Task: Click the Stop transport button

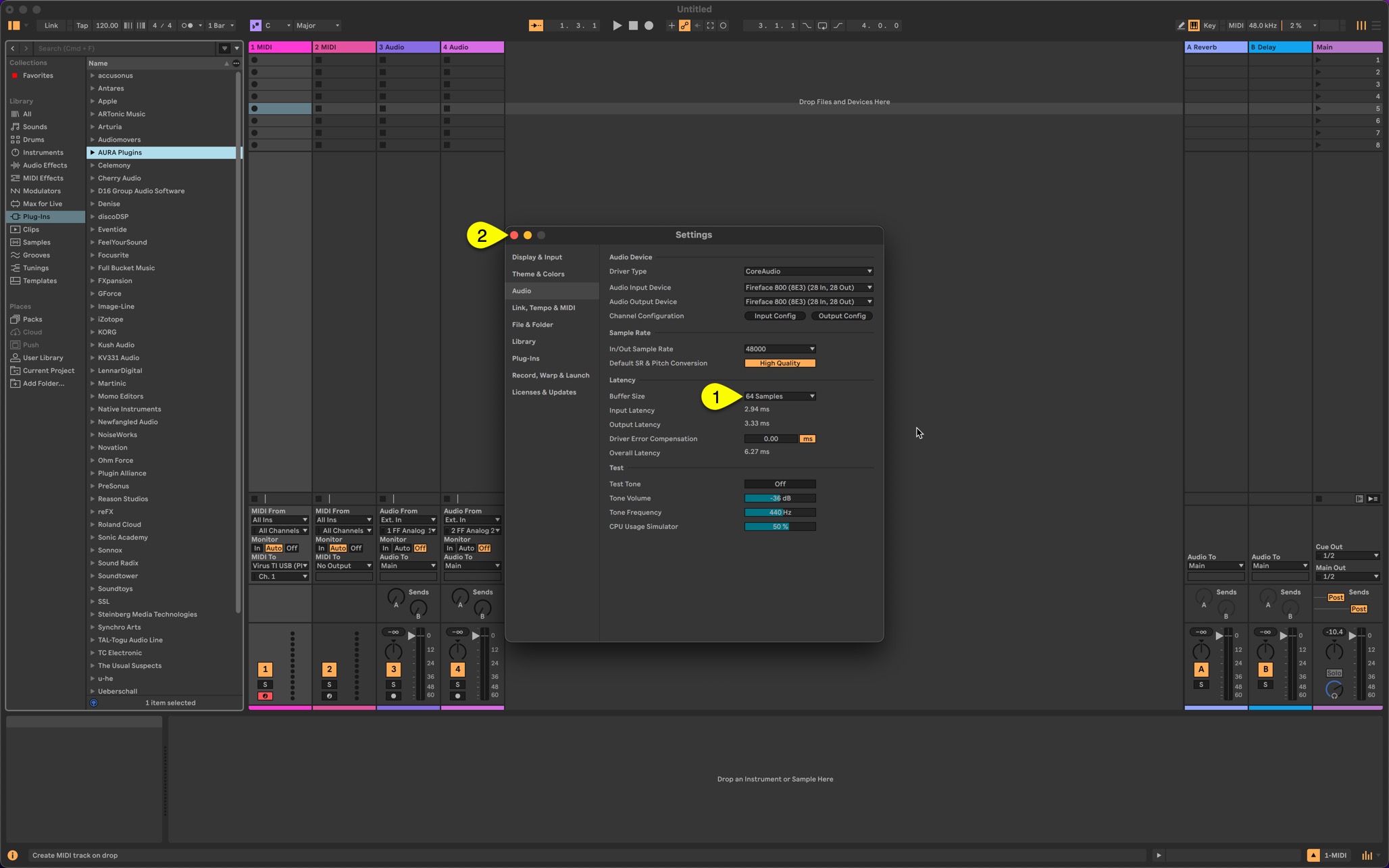Action: tap(633, 26)
